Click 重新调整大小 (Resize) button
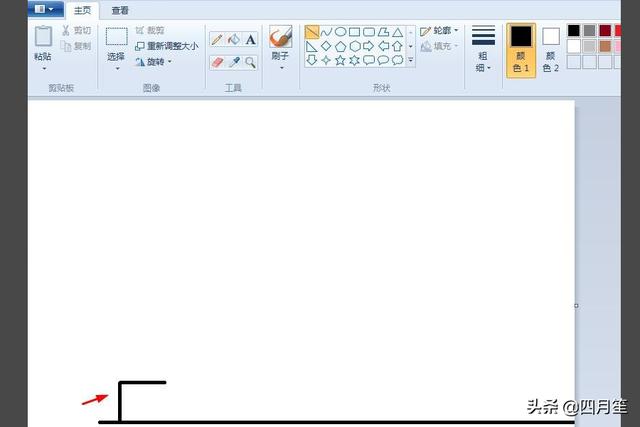 click(x=166, y=46)
